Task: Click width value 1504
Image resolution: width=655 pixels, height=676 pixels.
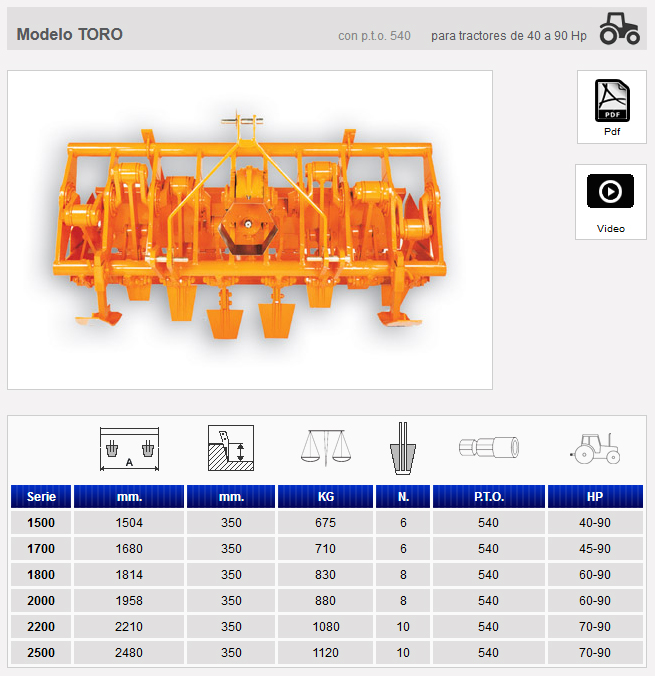Action: (129, 523)
